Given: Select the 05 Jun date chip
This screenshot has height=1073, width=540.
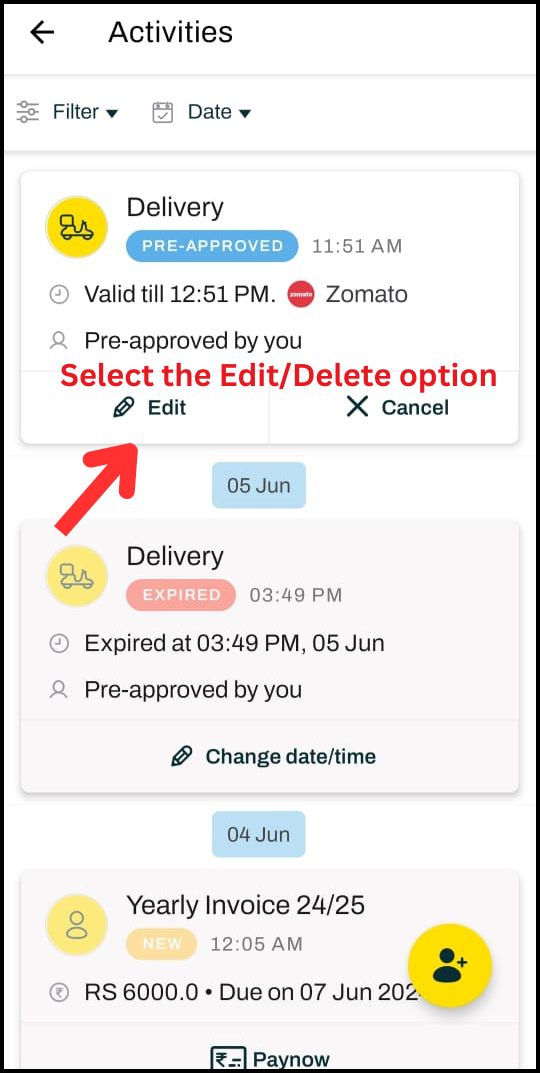Looking at the screenshot, I should [x=259, y=485].
